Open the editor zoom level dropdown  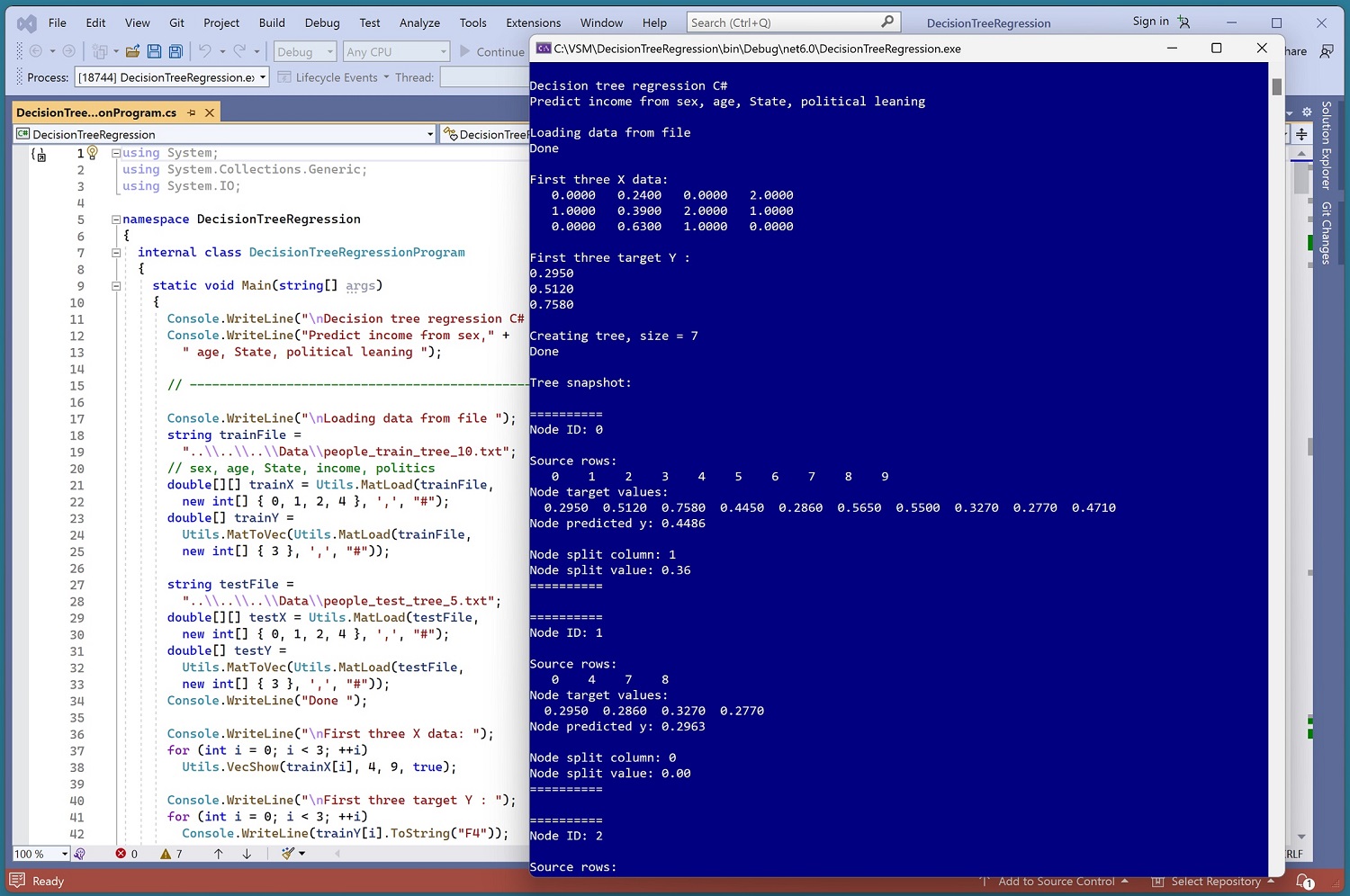point(64,853)
